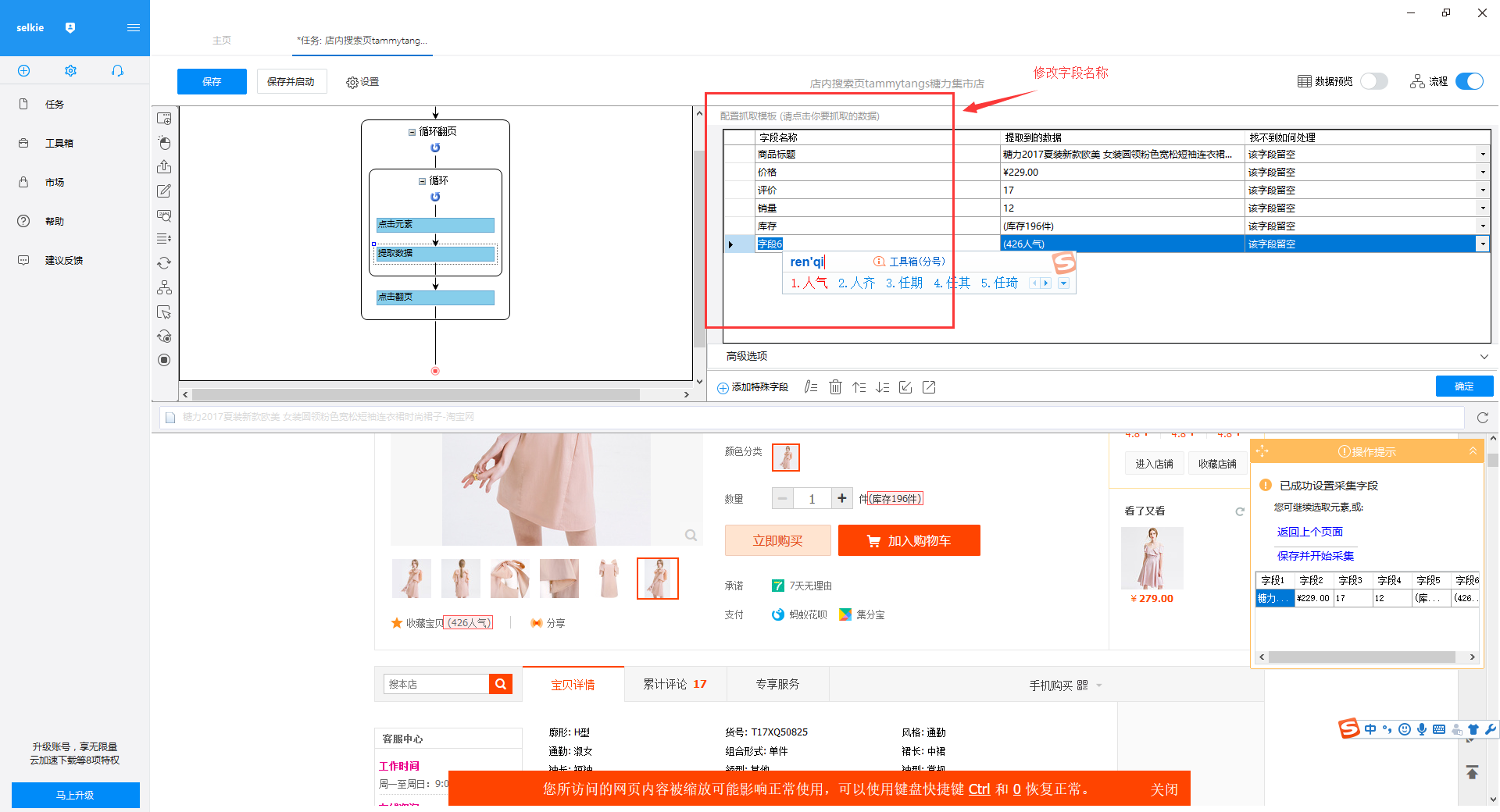This screenshot has height=812, width=1500.
Task: Click the import fields icon
Action: pyautogui.click(x=905, y=387)
